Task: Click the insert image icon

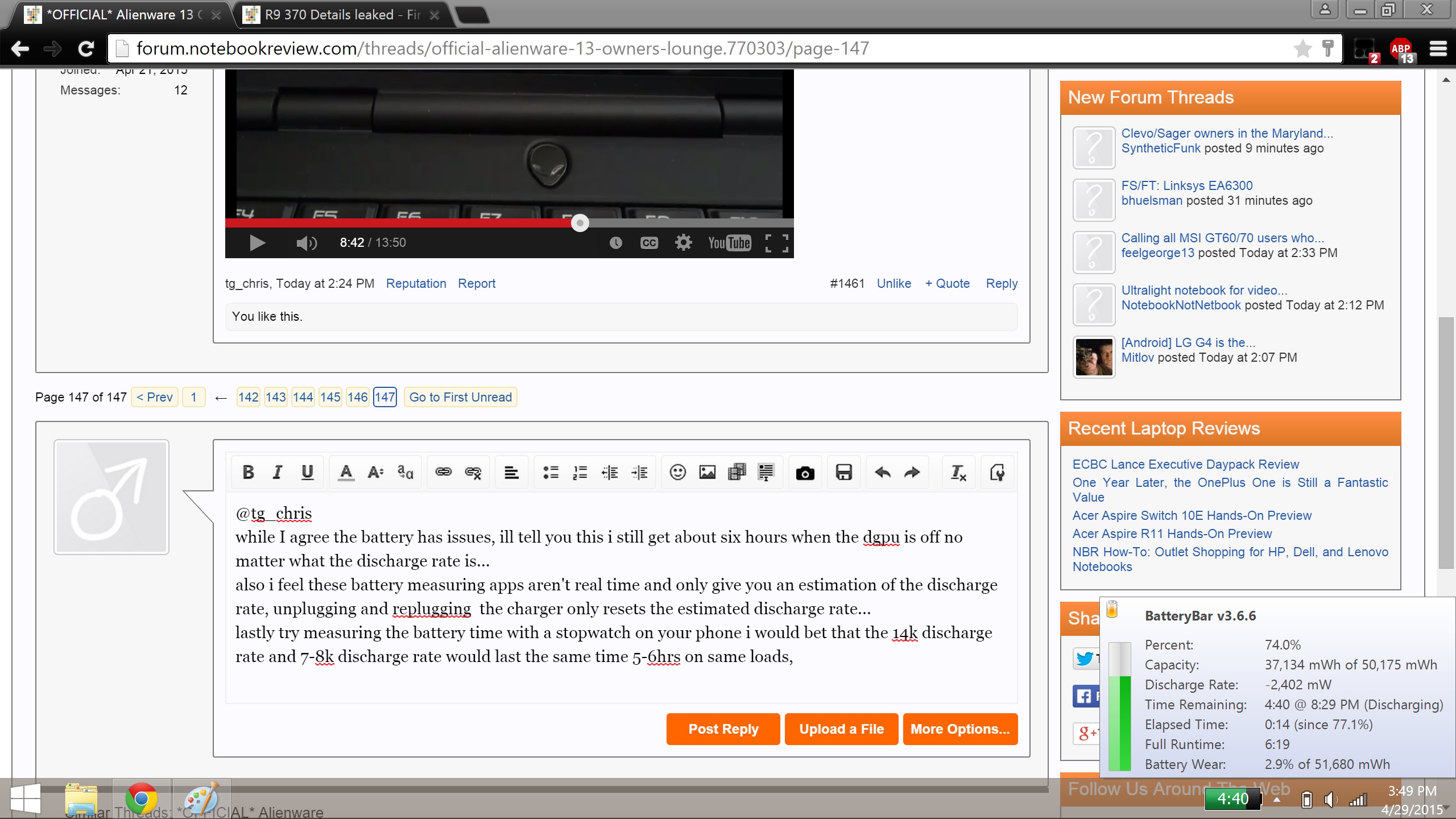Action: point(707,472)
